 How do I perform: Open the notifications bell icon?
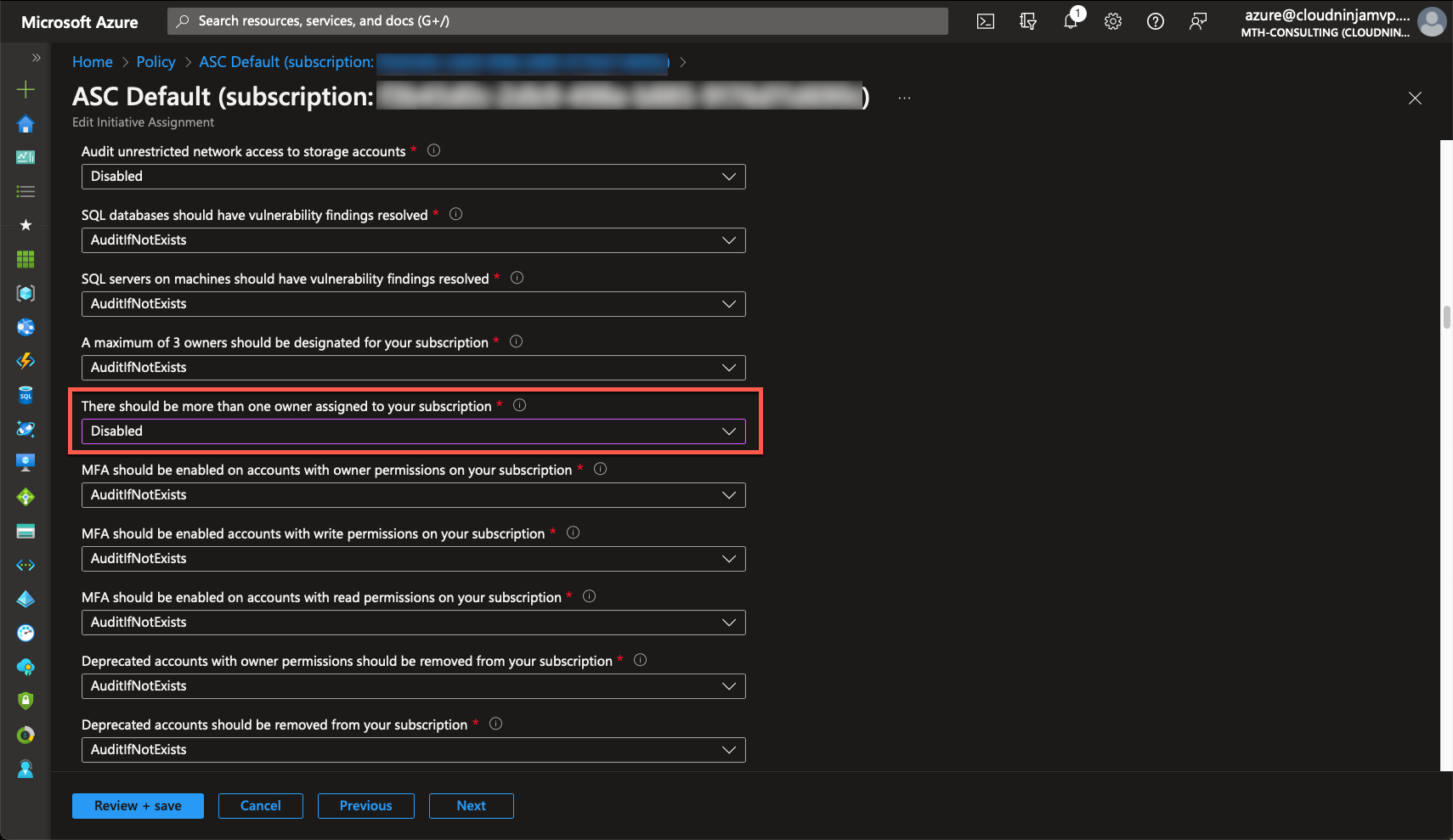(x=1071, y=21)
